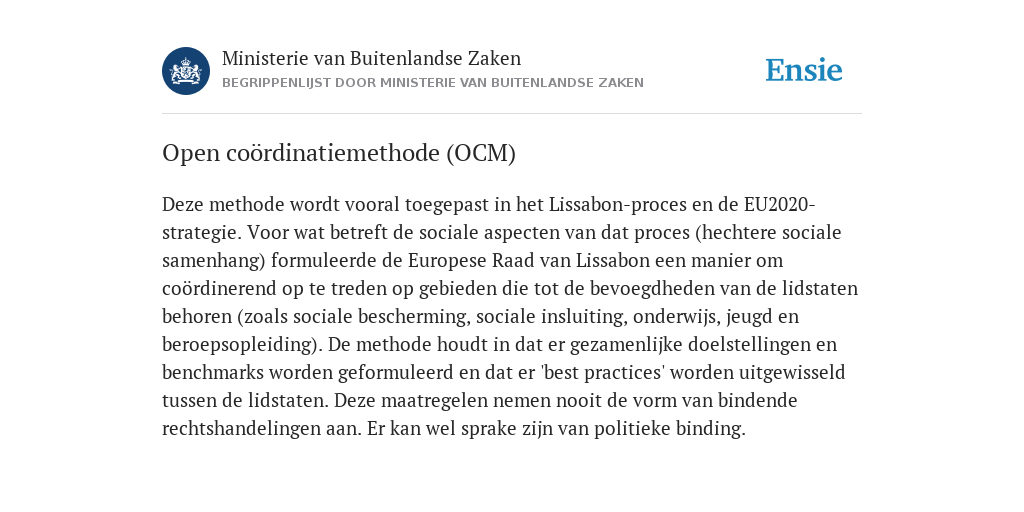Click the "EU2020-" text at line end
The height and width of the screenshot is (512, 1024).
tap(780, 204)
